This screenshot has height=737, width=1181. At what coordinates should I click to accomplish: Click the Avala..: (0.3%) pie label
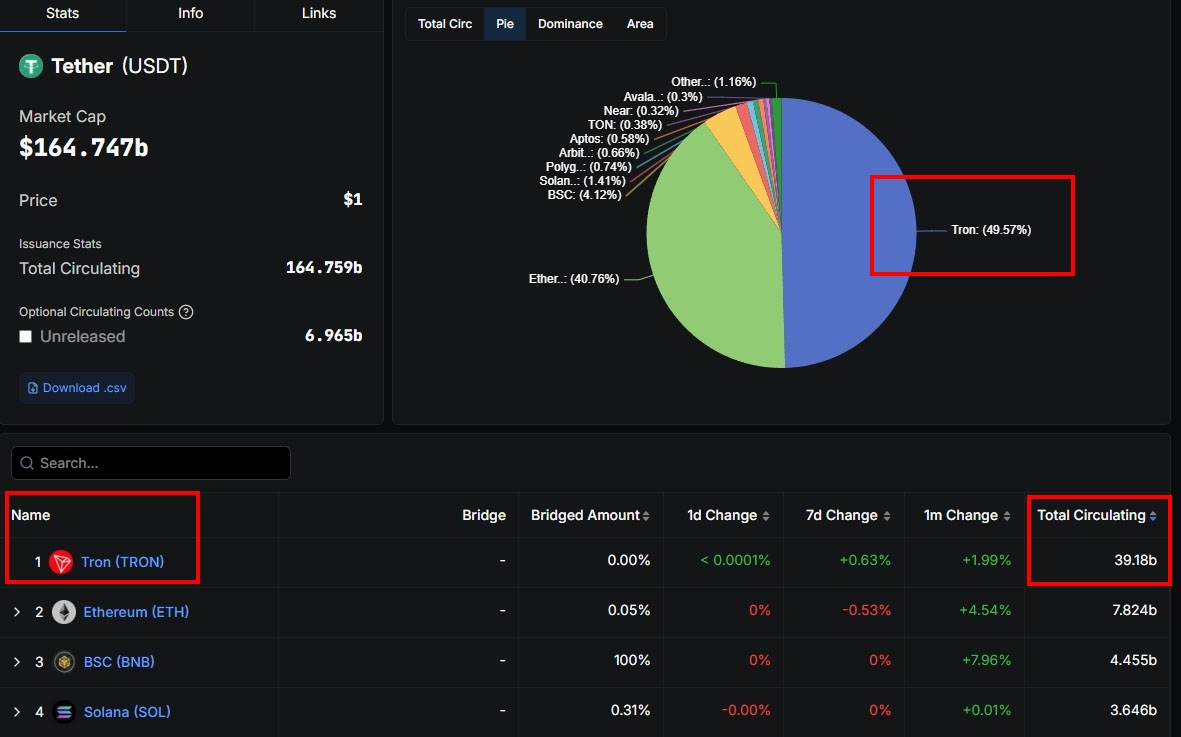[663, 96]
